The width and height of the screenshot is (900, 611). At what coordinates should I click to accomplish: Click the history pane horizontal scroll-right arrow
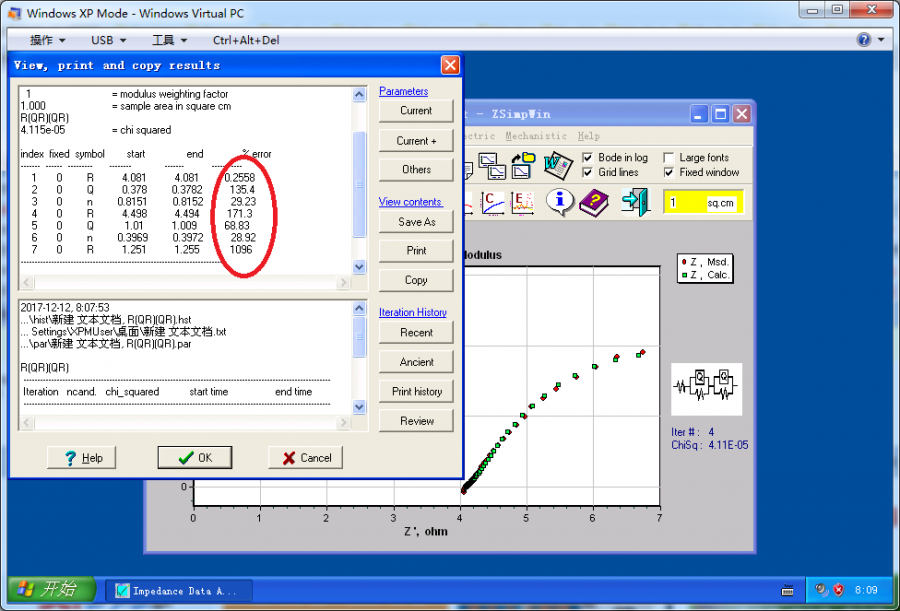click(x=343, y=423)
